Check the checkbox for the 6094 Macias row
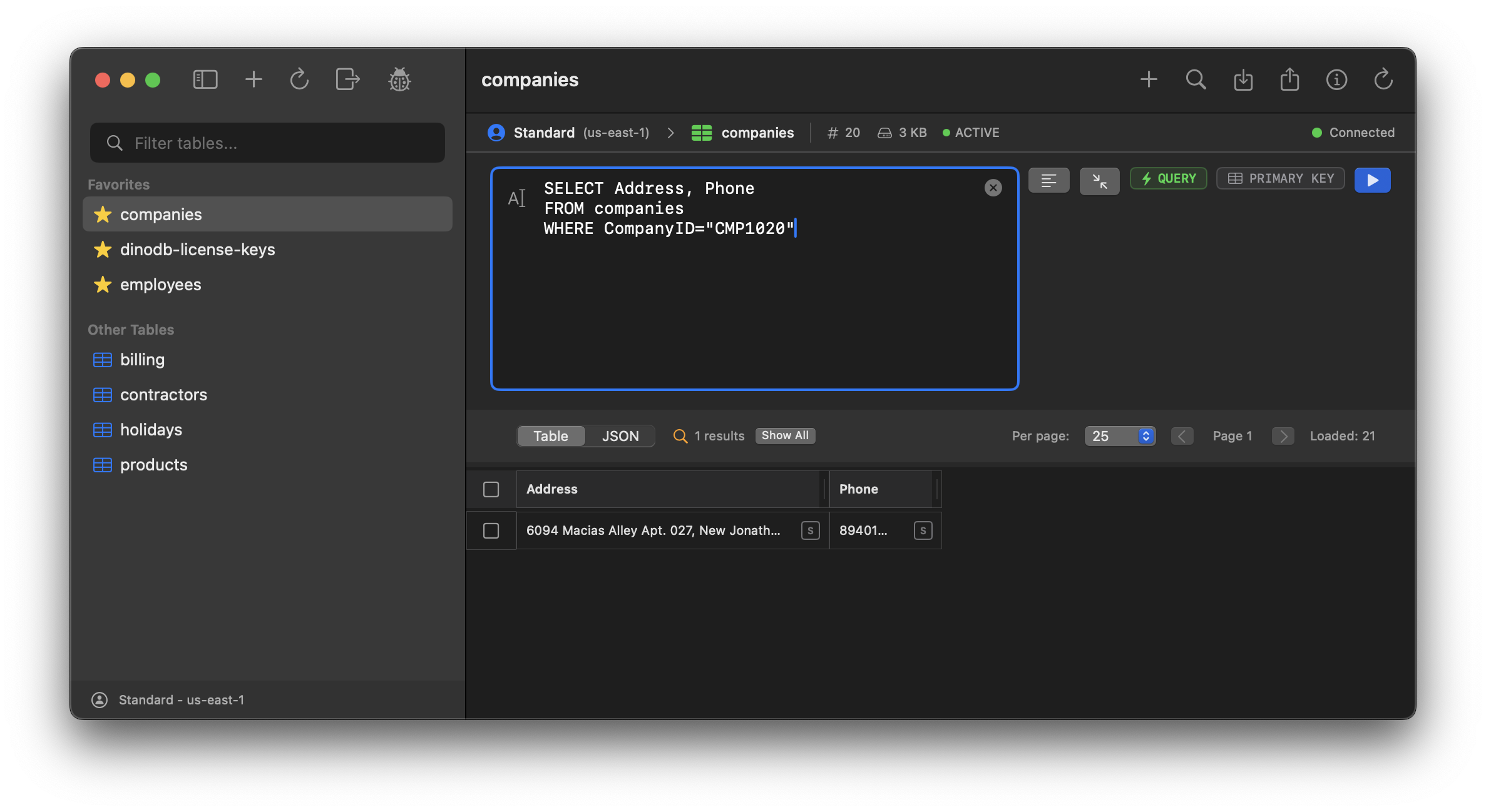 [x=491, y=530]
